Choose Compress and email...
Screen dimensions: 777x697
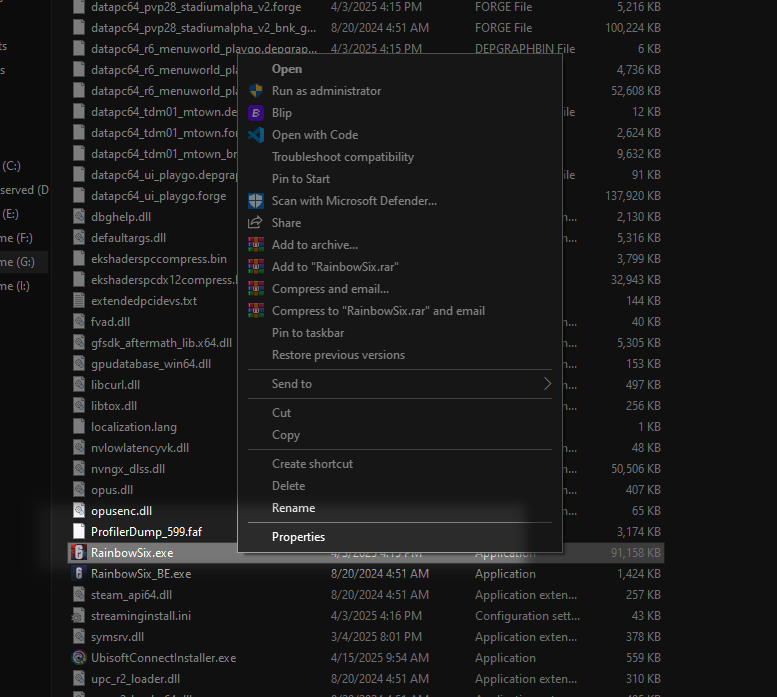[x=399, y=289]
